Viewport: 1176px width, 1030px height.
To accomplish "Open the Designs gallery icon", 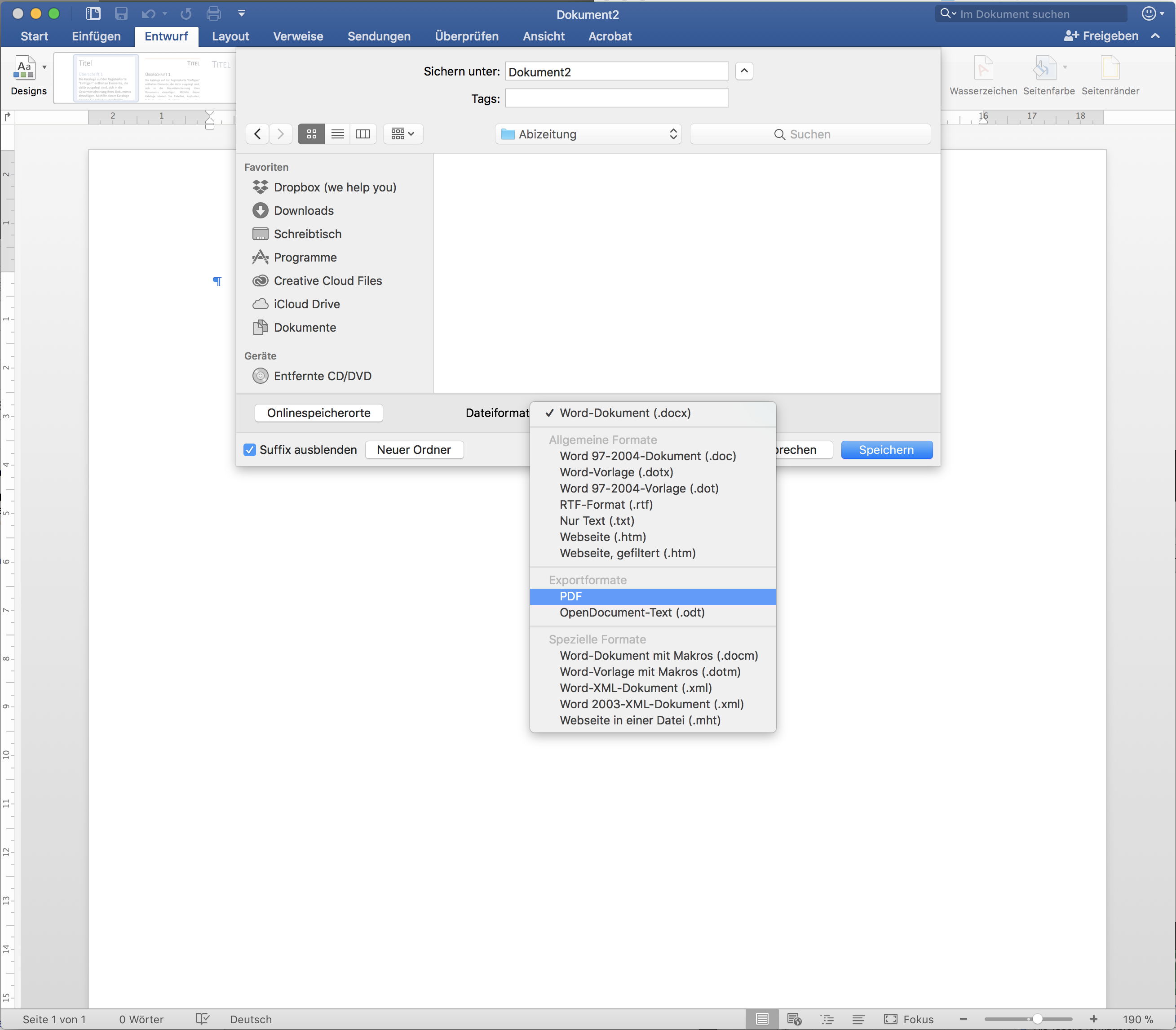I will click(x=24, y=68).
